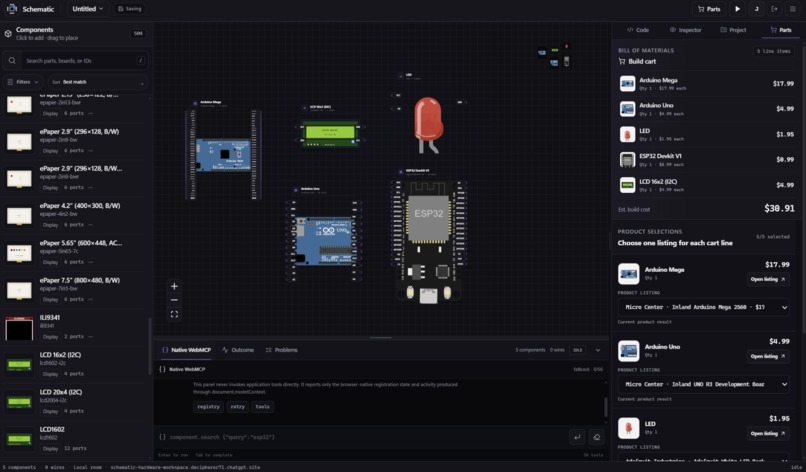Select the green LCD 16x2 on canvas
Viewport: 806px width, 472px height.
[330, 134]
